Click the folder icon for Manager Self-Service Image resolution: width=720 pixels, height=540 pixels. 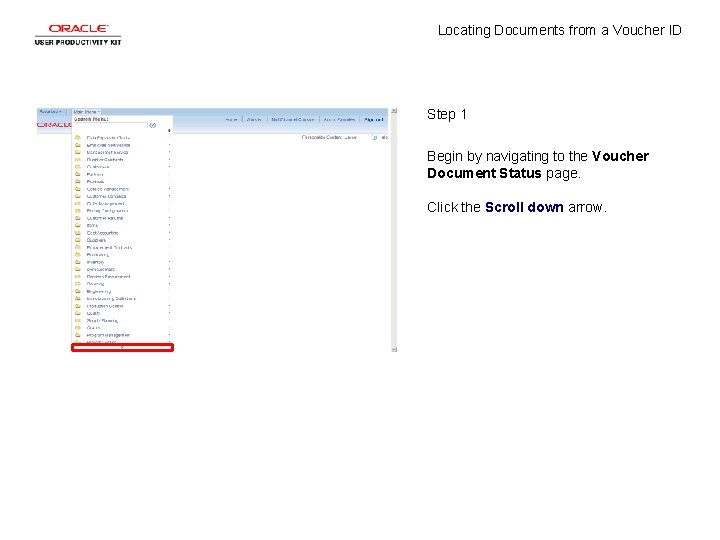[x=78, y=152]
